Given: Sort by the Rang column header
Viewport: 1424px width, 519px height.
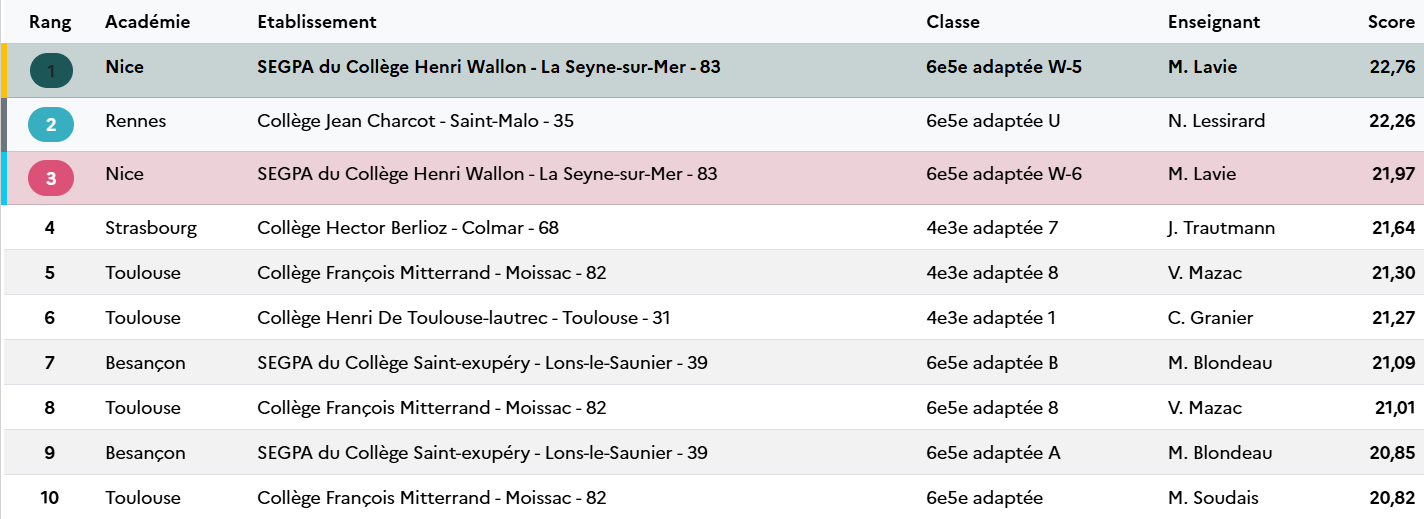Looking at the screenshot, I should (x=50, y=22).
